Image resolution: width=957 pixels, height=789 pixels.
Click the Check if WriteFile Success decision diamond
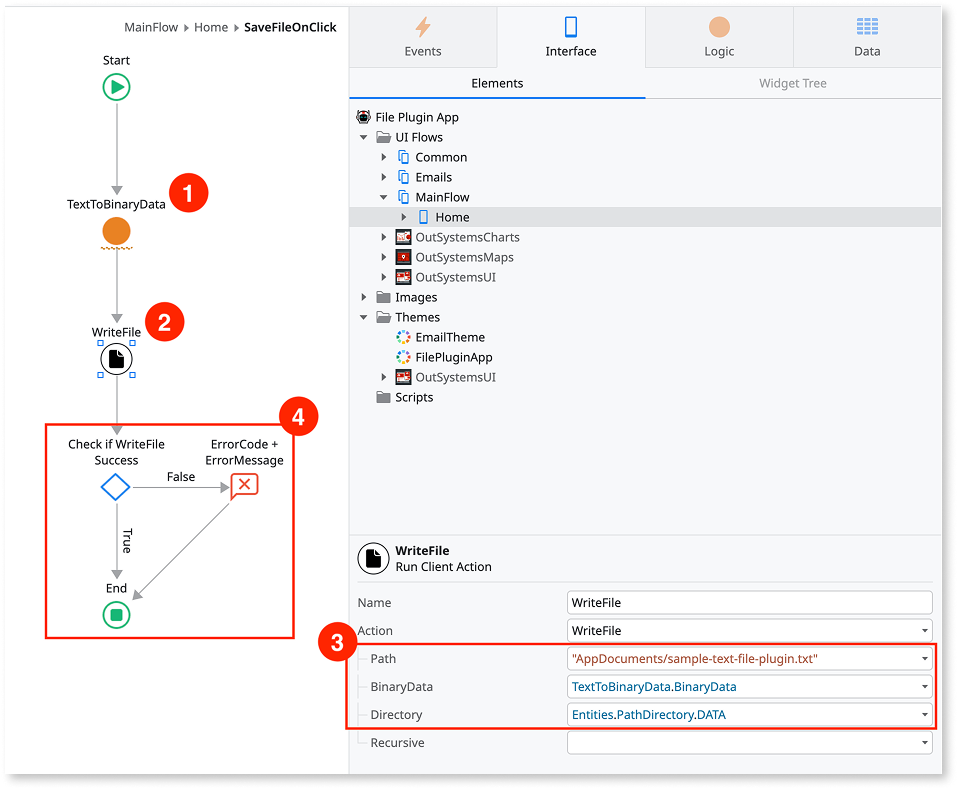click(115, 487)
